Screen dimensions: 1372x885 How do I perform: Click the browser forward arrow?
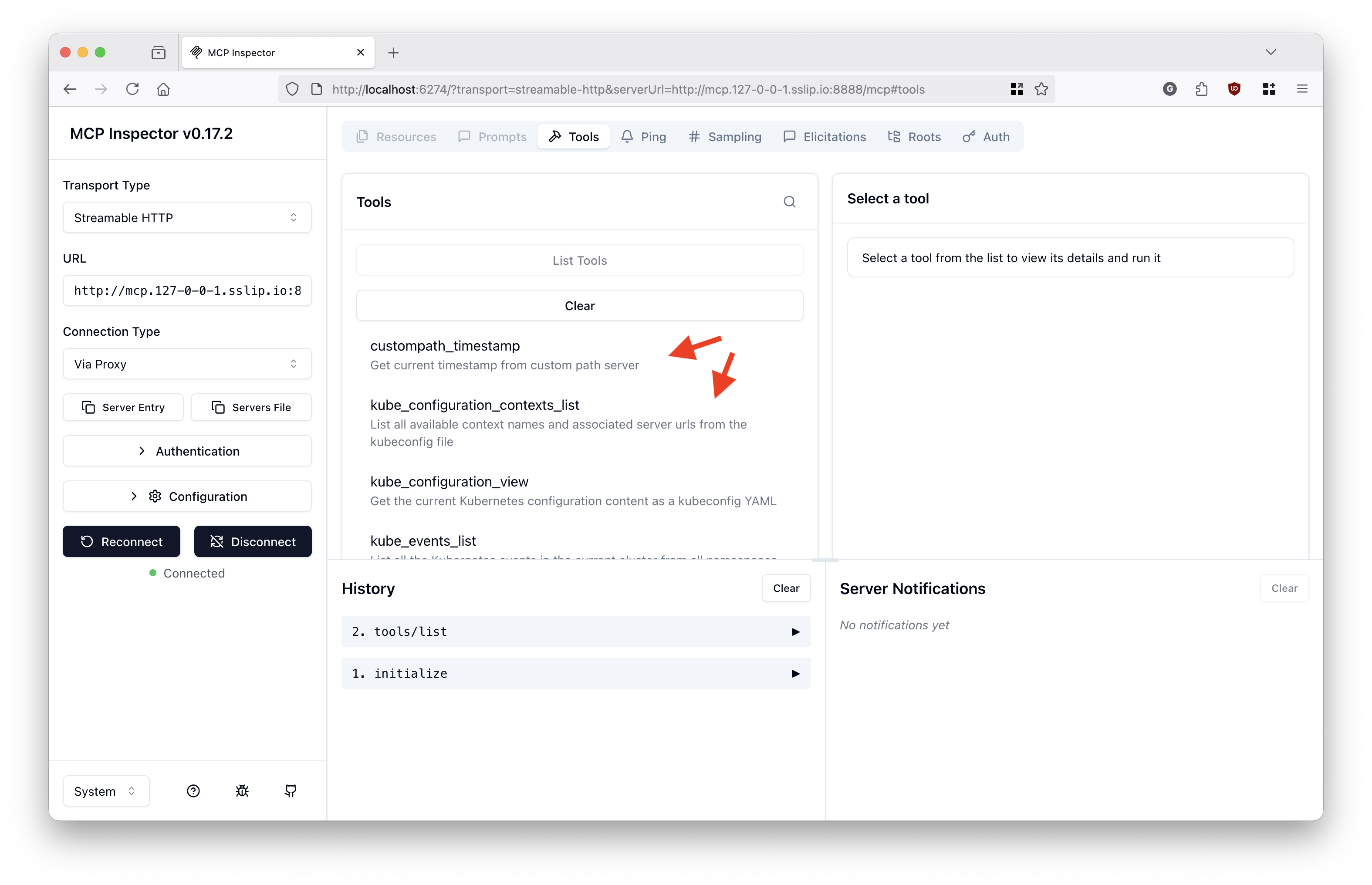[x=101, y=89]
